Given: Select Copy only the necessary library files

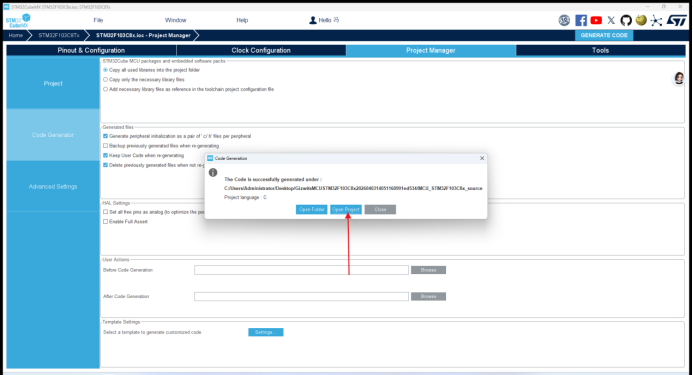Looking at the screenshot, I should (x=105, y=80).
